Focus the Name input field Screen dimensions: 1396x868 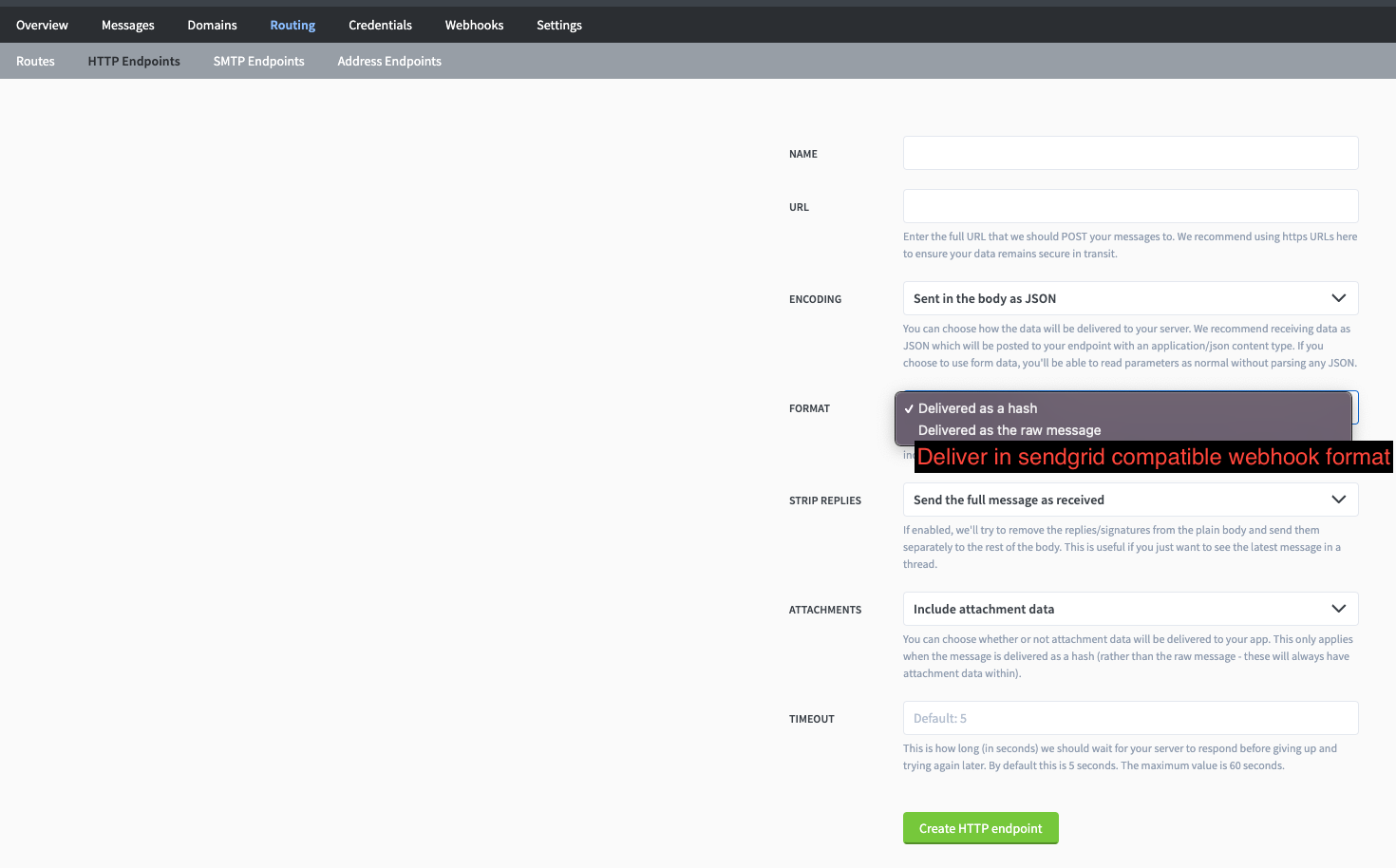(1130, 153)
